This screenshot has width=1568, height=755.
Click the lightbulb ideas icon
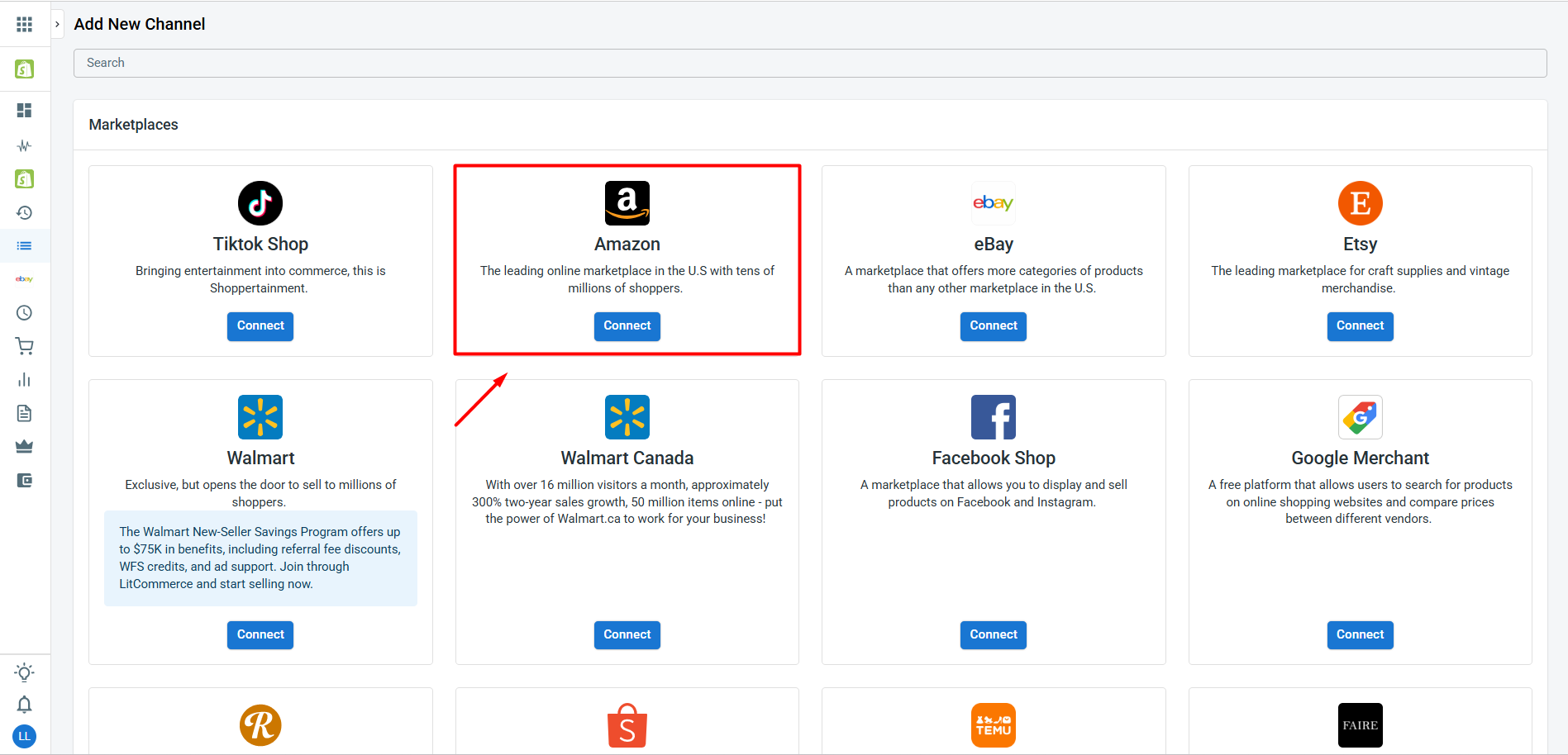click(x=24, y=672)
